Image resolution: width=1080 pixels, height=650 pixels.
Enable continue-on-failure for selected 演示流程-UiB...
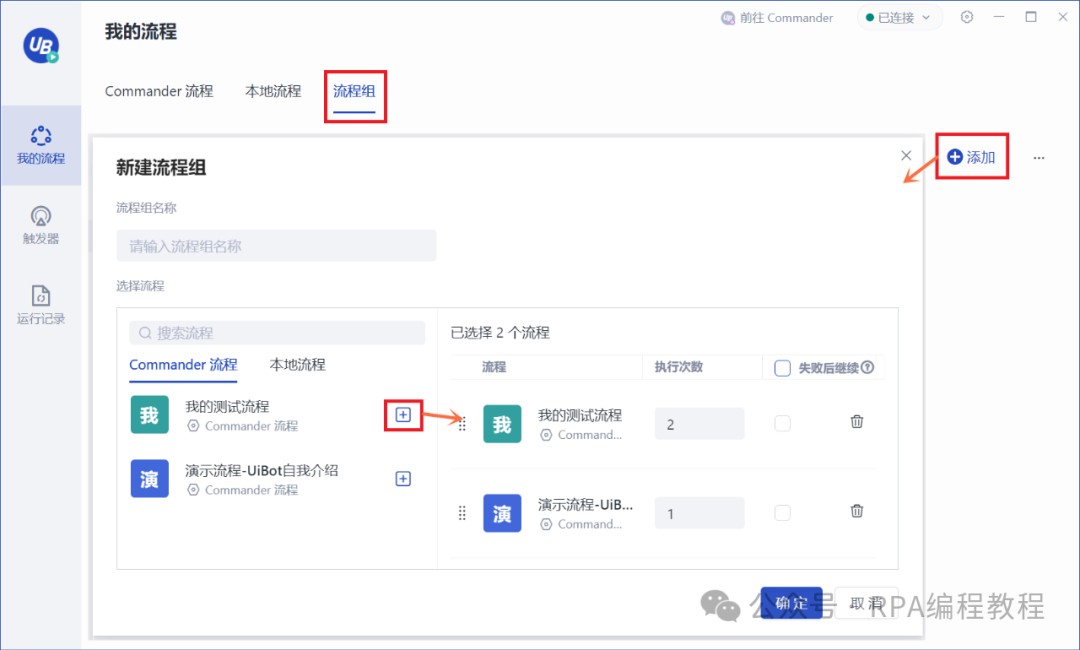coord(782,513)
